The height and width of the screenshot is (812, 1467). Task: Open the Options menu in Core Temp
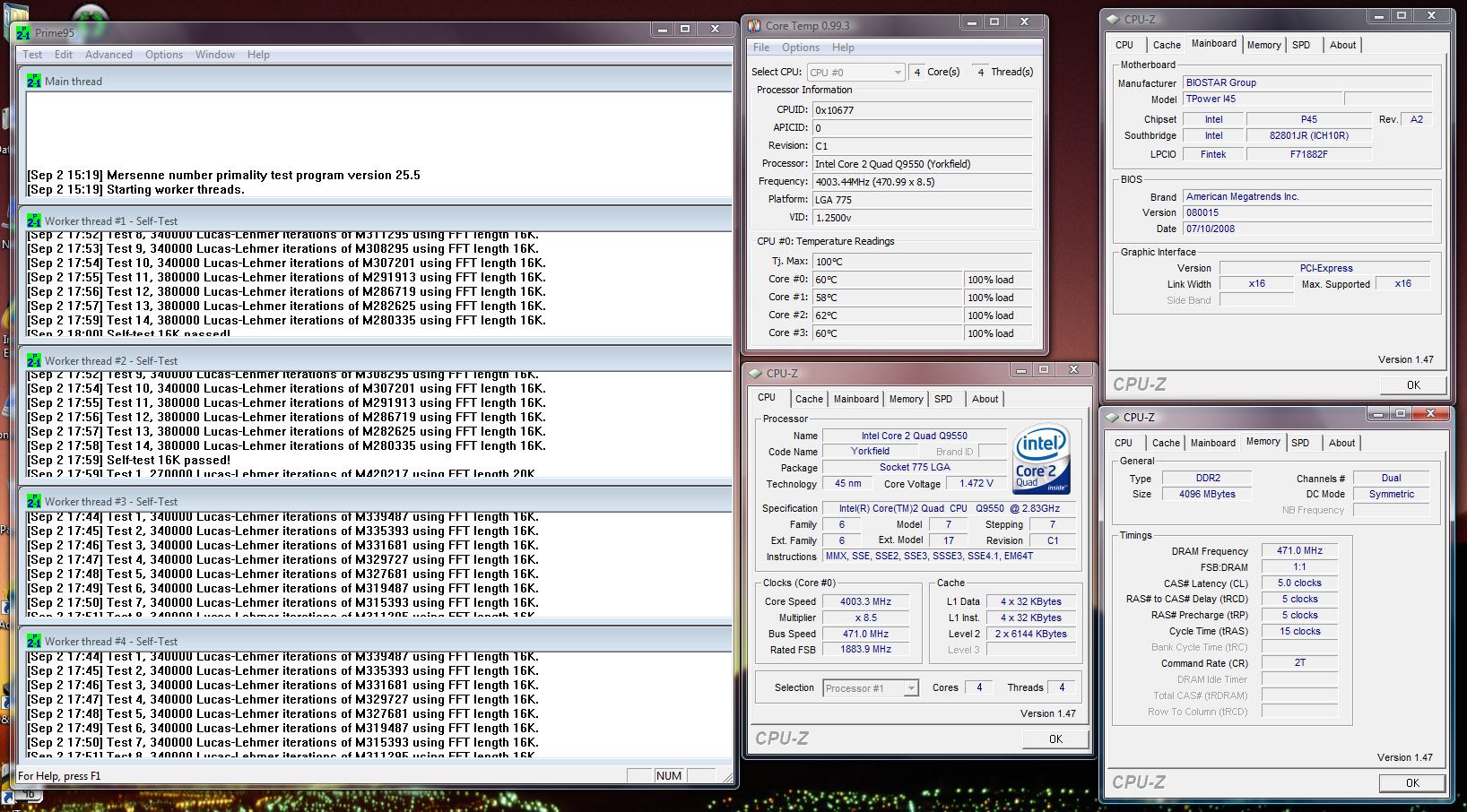tap(801, 48)
